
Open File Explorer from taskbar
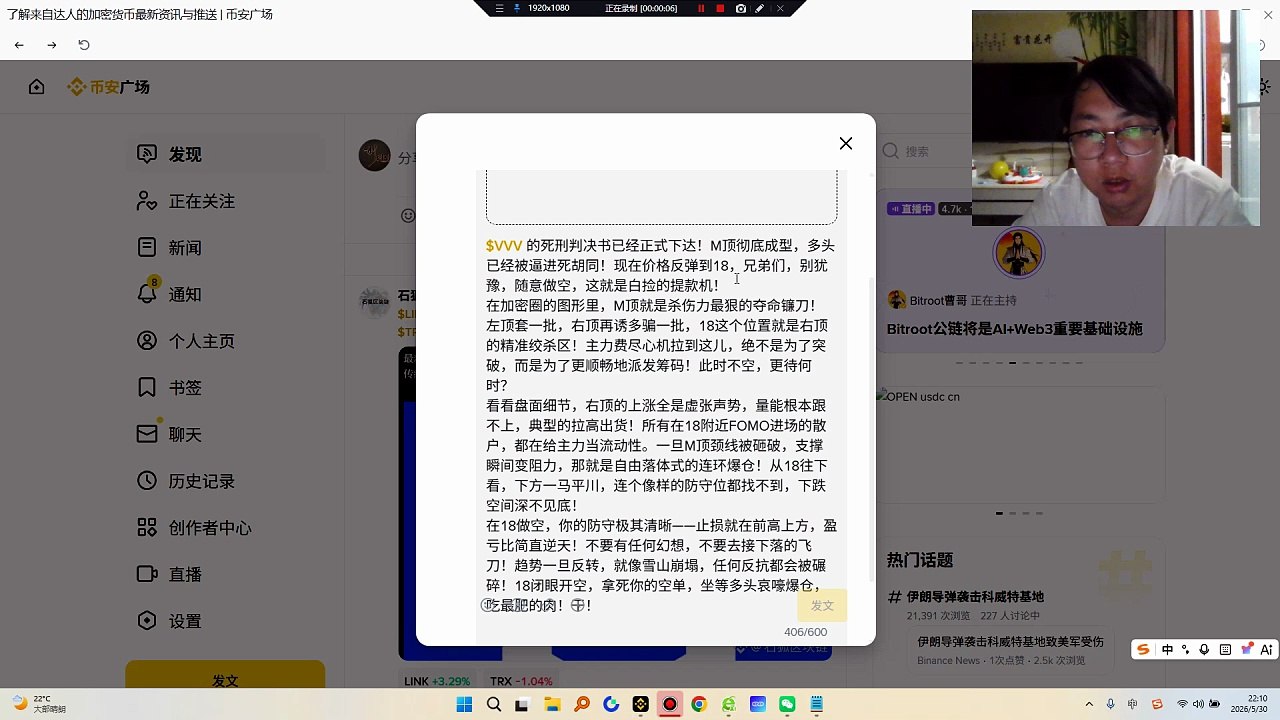(552, 705)
